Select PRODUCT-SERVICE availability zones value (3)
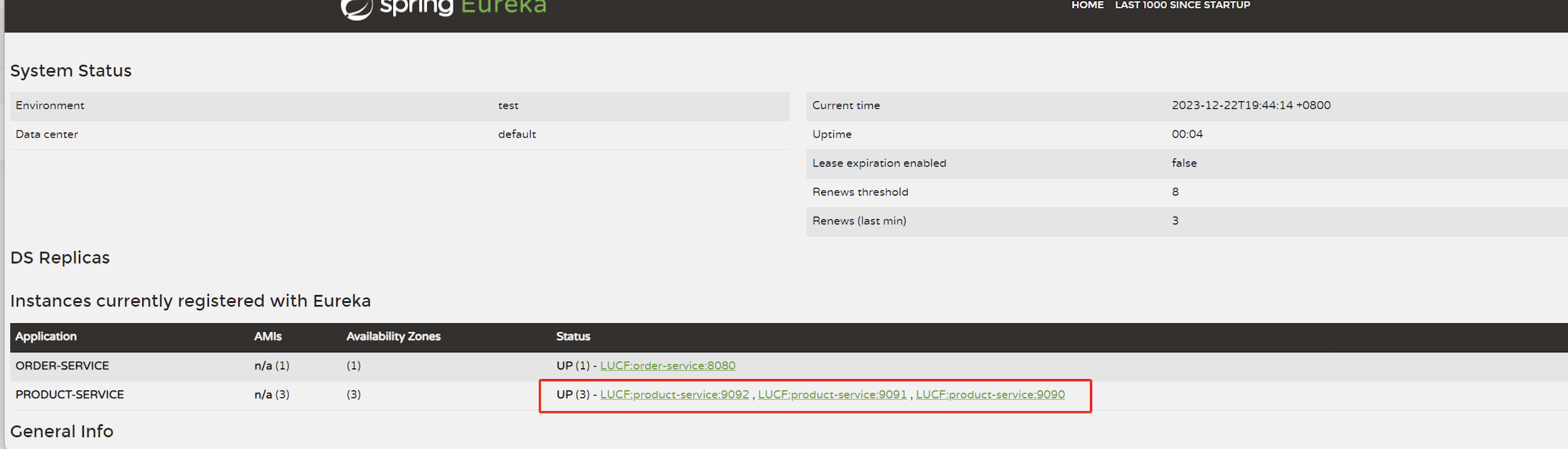 (x=353, y=394)
